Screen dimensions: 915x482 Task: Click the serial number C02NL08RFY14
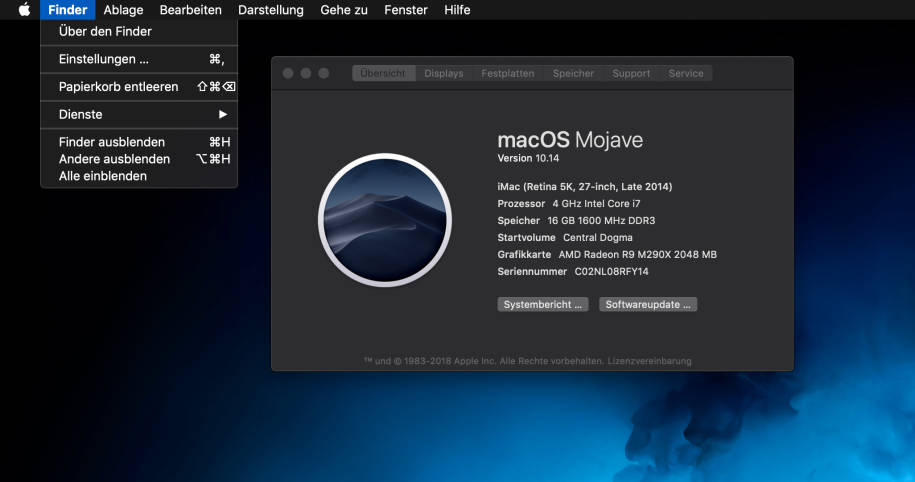611,271
